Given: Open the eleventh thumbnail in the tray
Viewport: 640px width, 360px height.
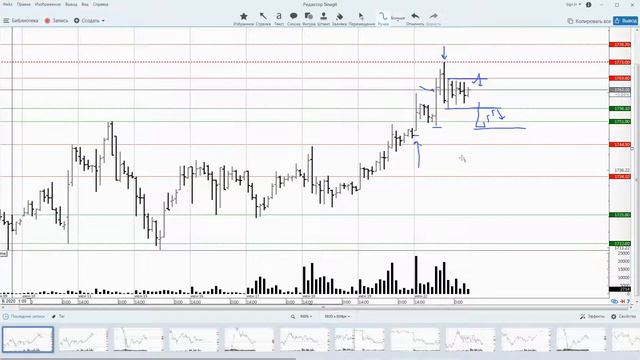Looking at the screenshot, I should tap(581, 340).
